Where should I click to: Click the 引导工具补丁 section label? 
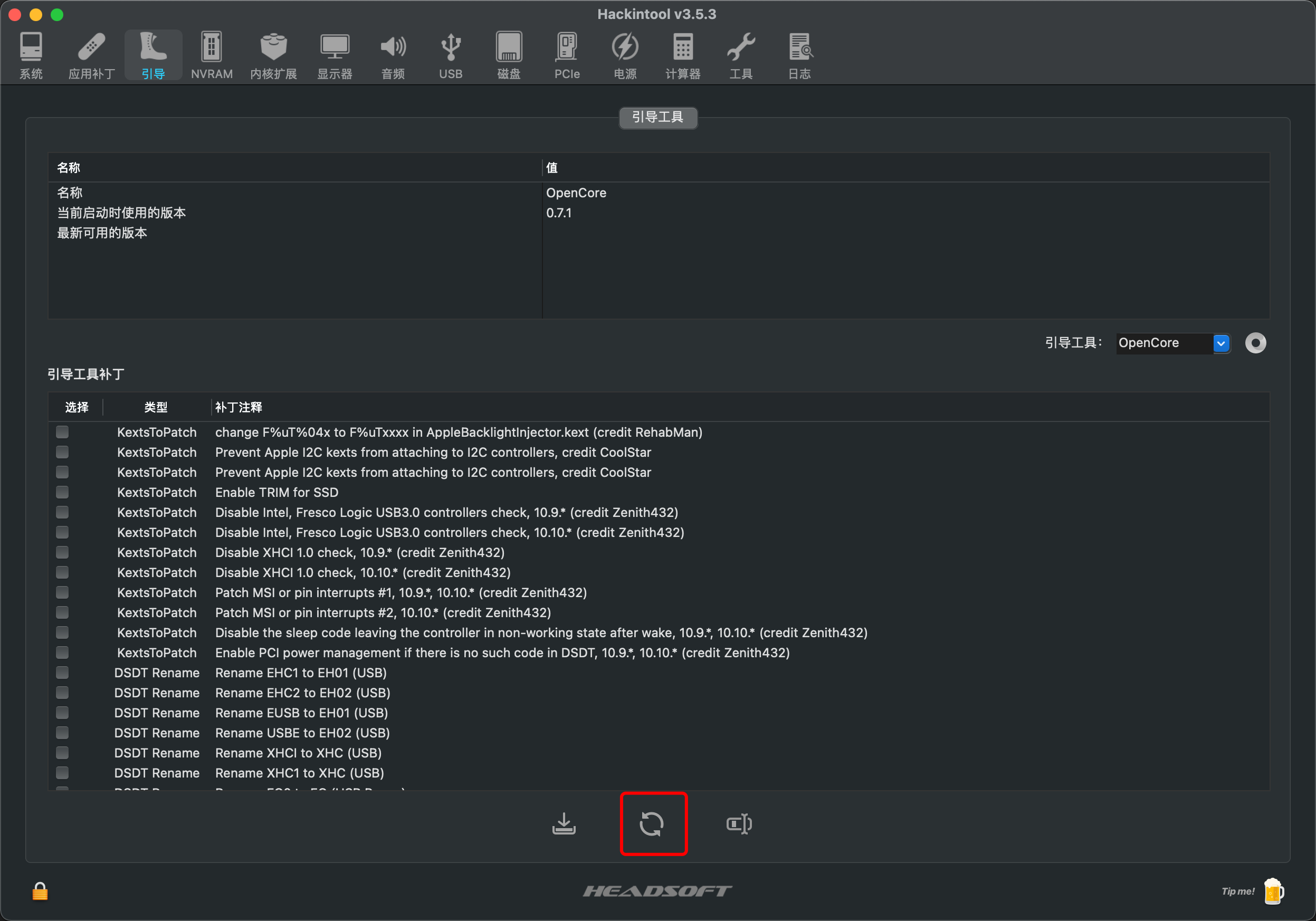pos(86,374)
